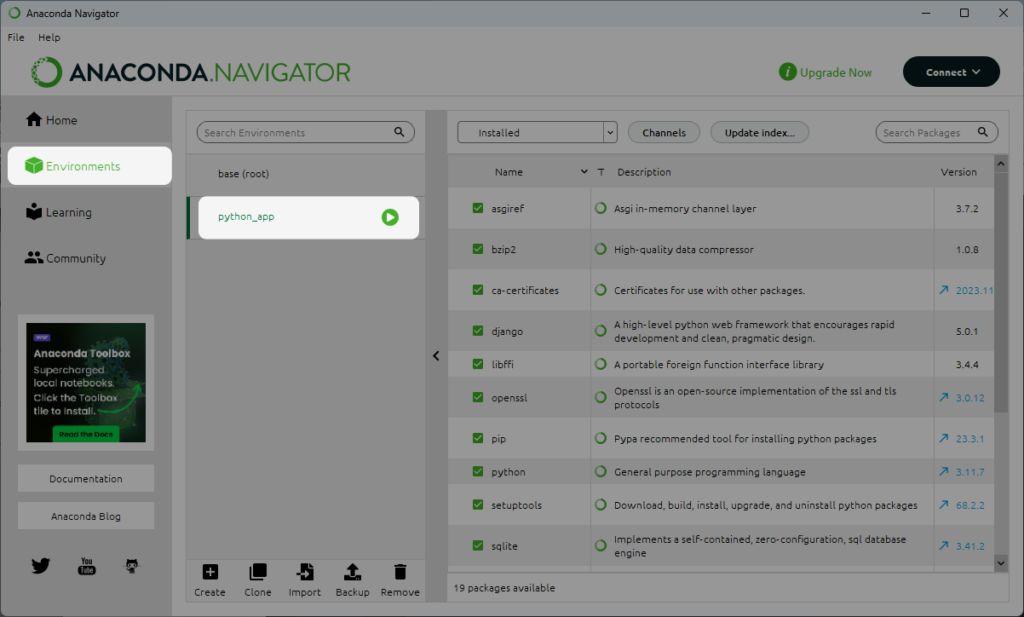1024x617 pixels.
Task: Select the python_app environment
Action: pos(308,217)
